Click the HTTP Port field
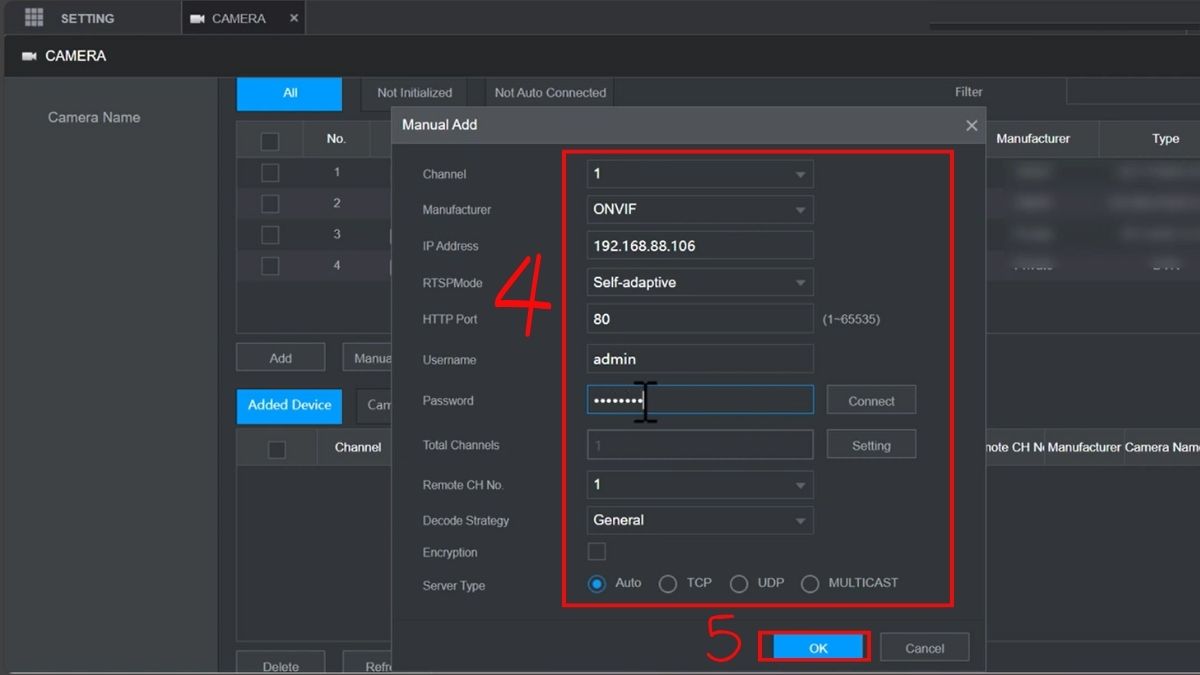The height and width of the screenshot is (675, 1200). (700, 319)
